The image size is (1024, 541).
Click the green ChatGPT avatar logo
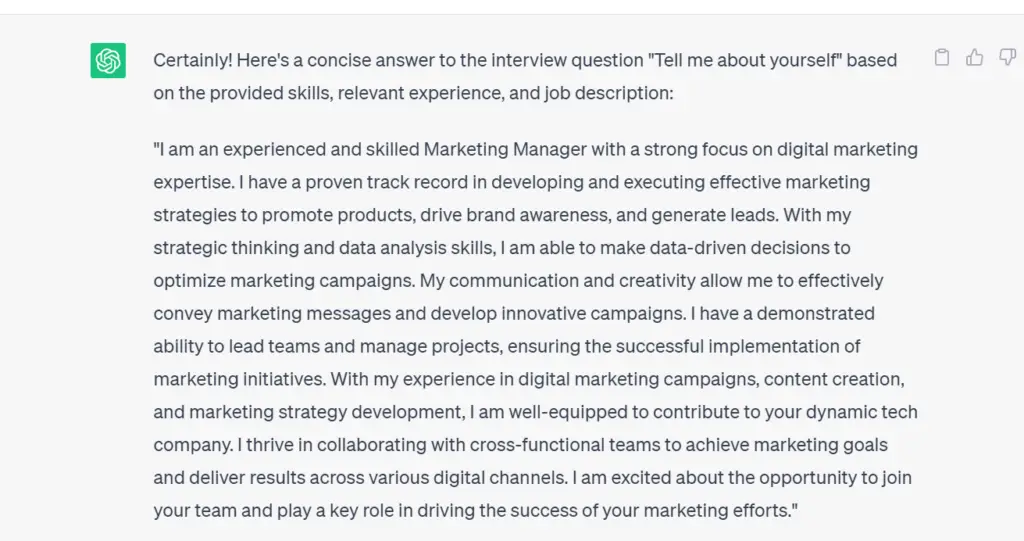point(108,60)
